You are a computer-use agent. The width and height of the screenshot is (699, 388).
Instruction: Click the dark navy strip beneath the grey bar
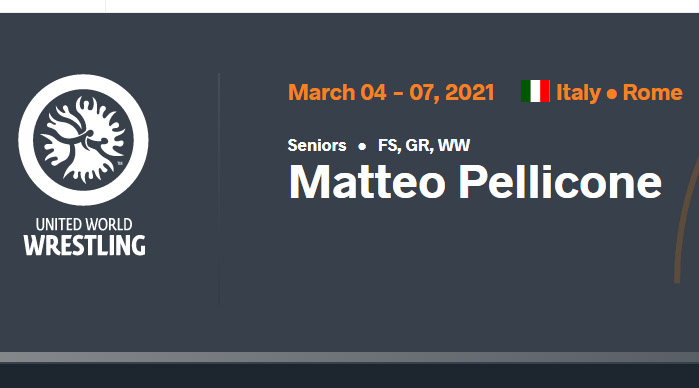click(x=350, y=376)
